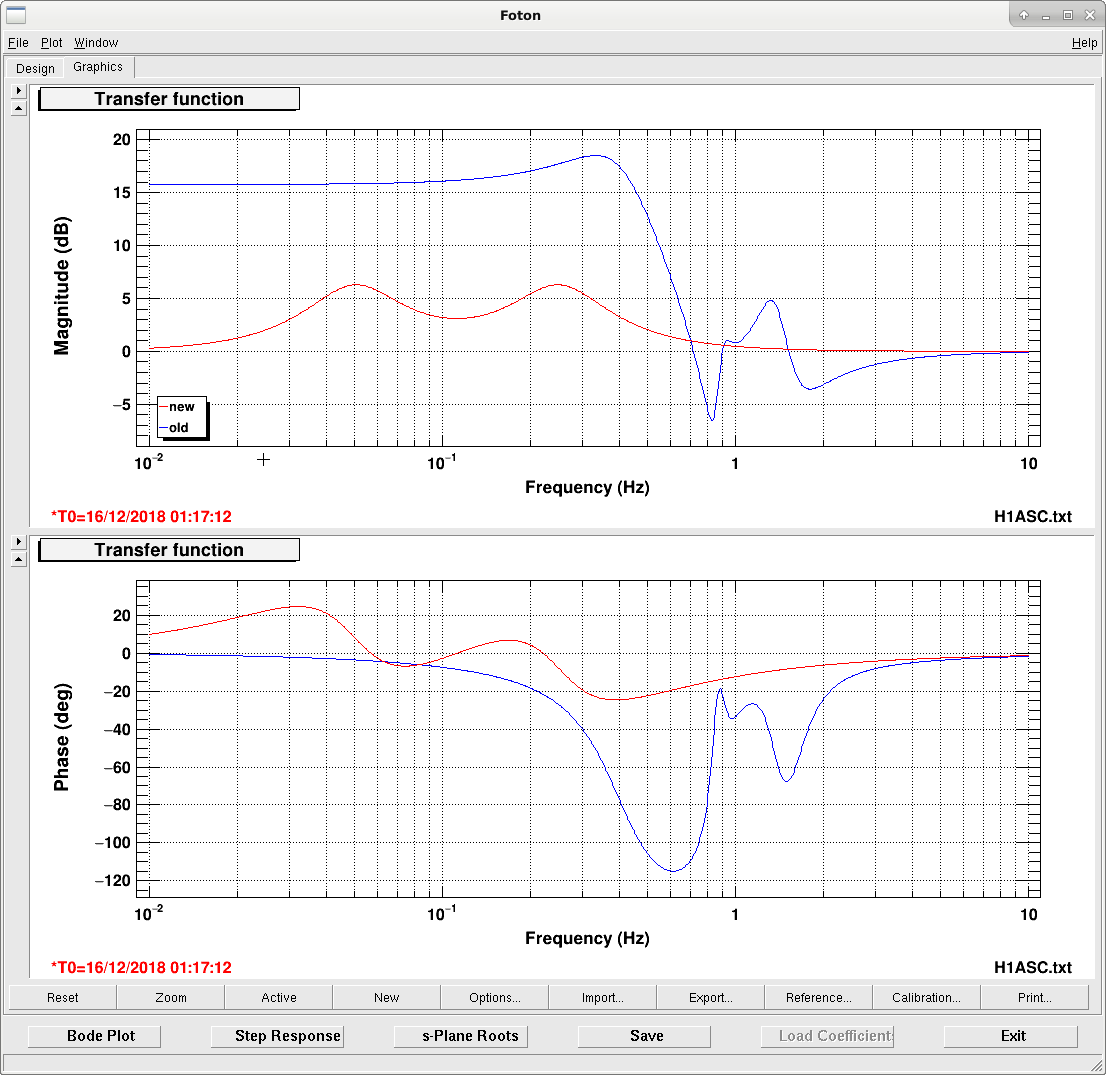Open the Calibration... dialog
The height and width of the screenshot is (1075, 1106).
coord(926,997)
